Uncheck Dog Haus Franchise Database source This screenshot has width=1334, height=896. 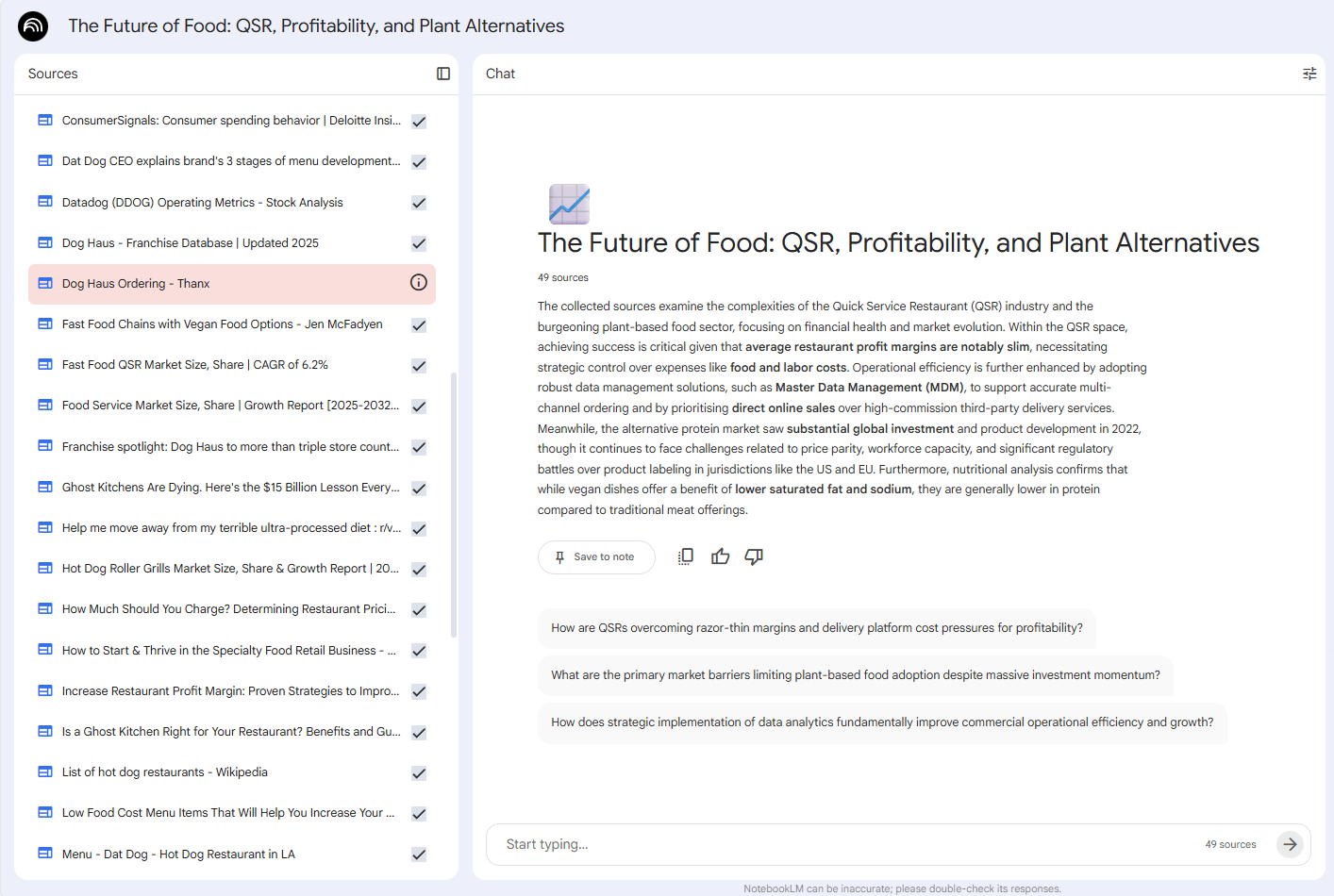tap(419, 243)
